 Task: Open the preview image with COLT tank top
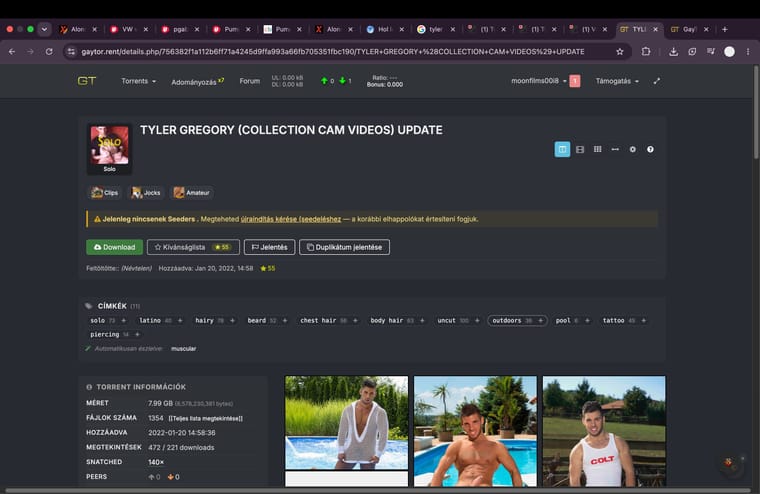pyautogui.click(x=604, y=431)
